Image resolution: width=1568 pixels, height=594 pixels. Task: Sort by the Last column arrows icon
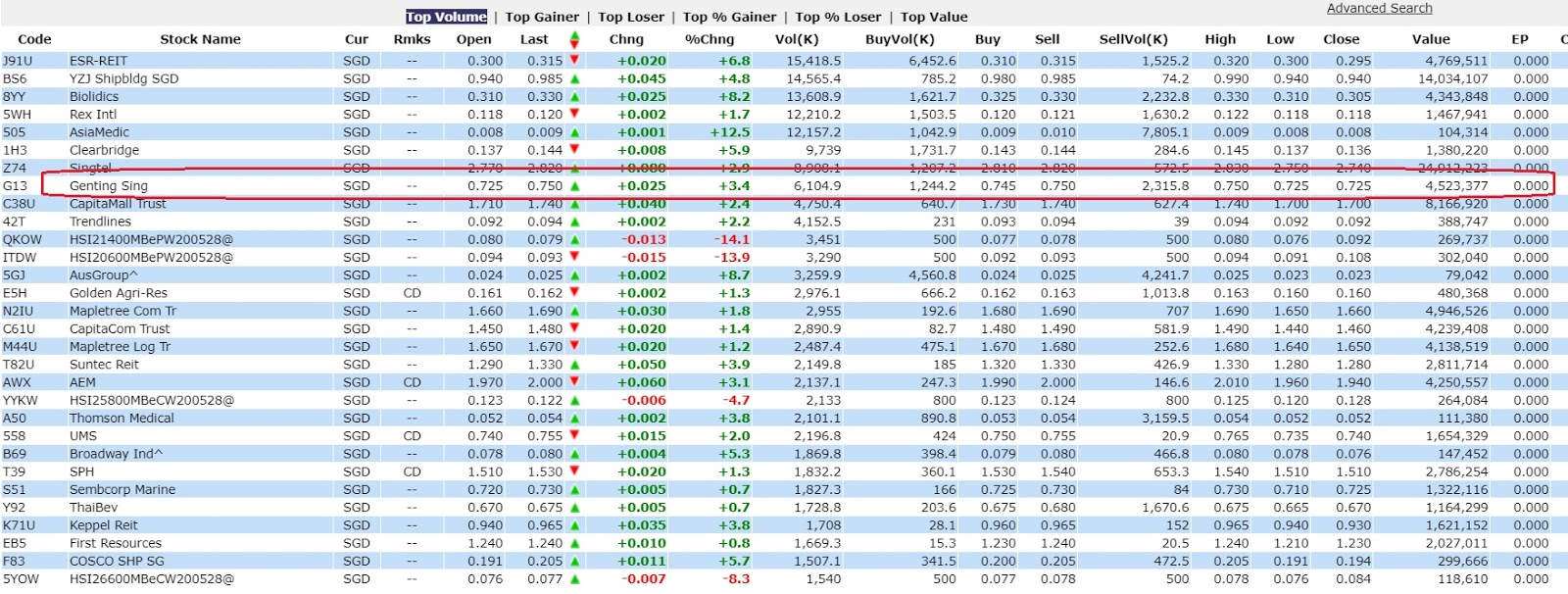point(574,40)
